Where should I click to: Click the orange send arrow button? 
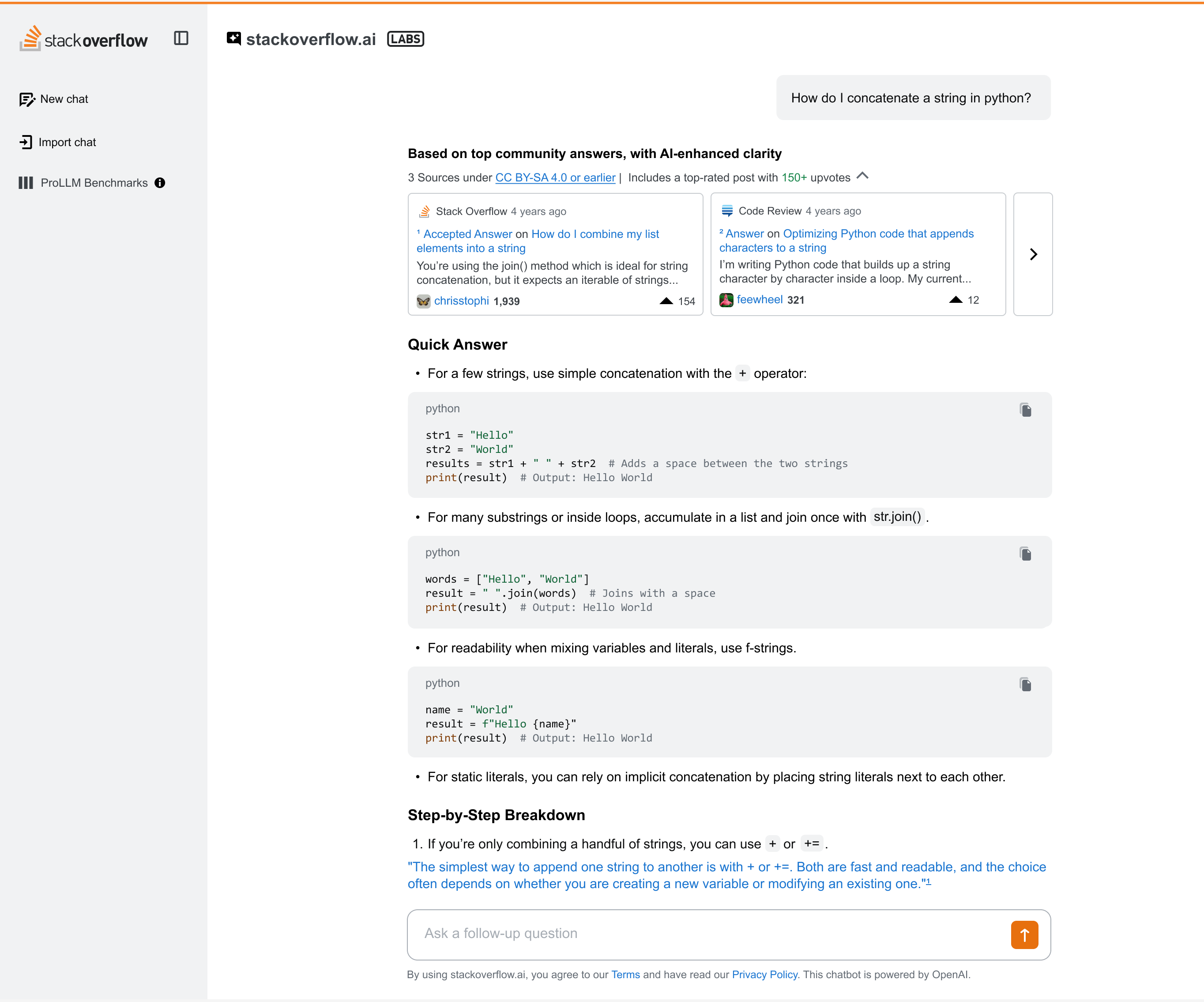tap(1024, 935)
